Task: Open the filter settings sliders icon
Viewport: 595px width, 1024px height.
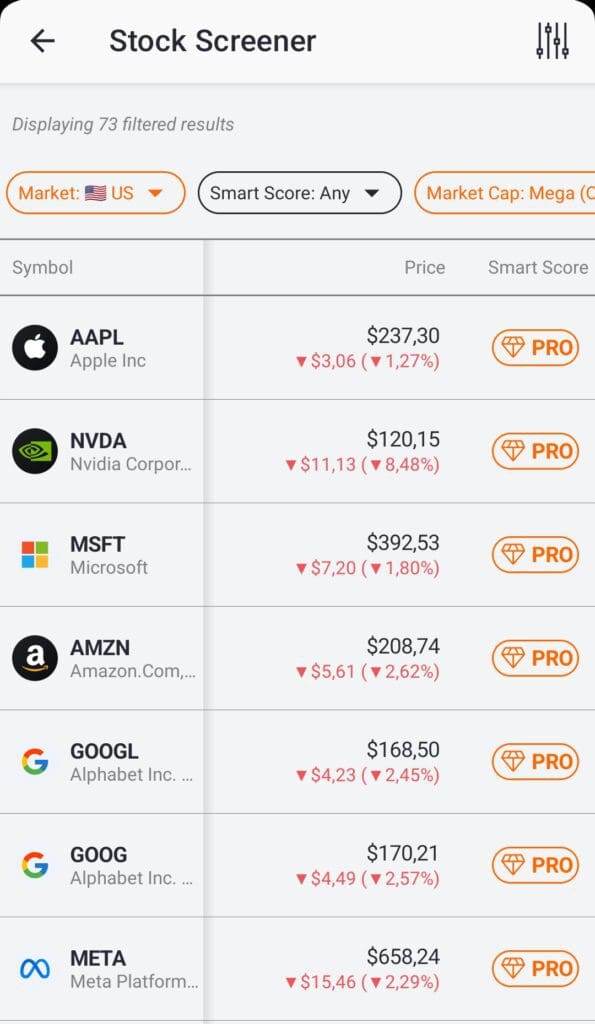Action: pos(551,40)
